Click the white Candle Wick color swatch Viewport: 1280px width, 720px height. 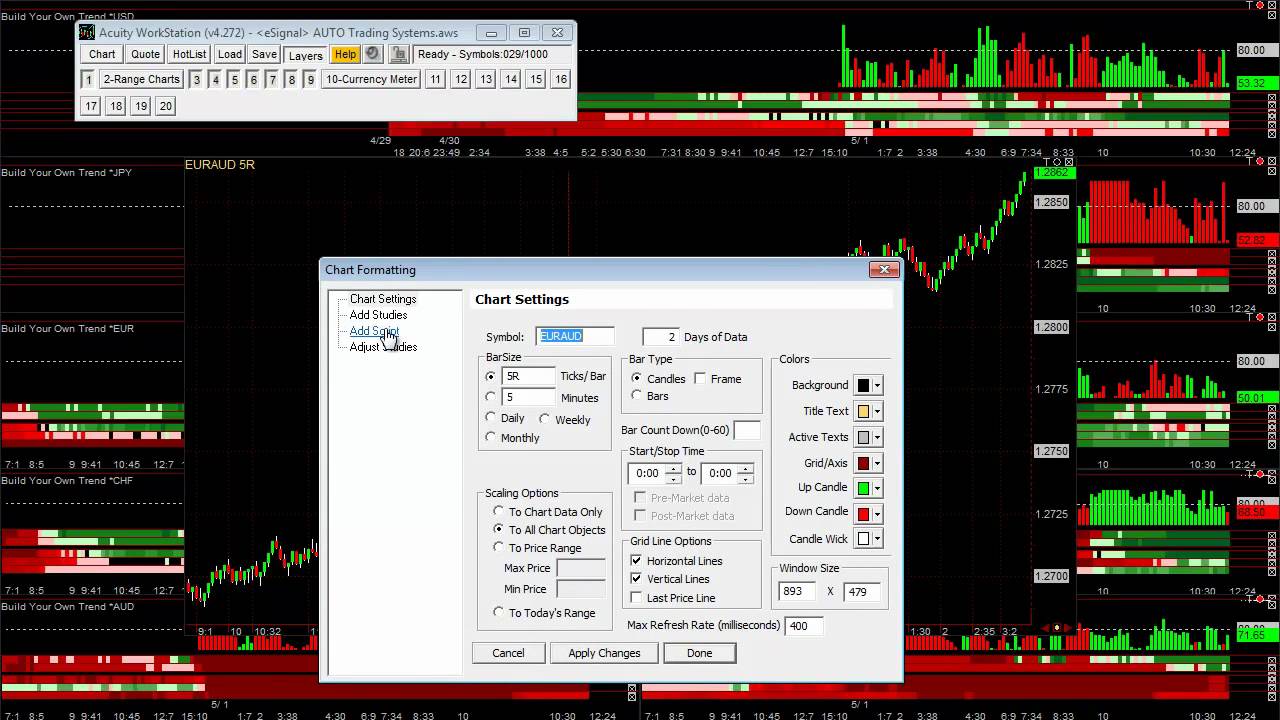pyautogui.click(x=863, y=539)
